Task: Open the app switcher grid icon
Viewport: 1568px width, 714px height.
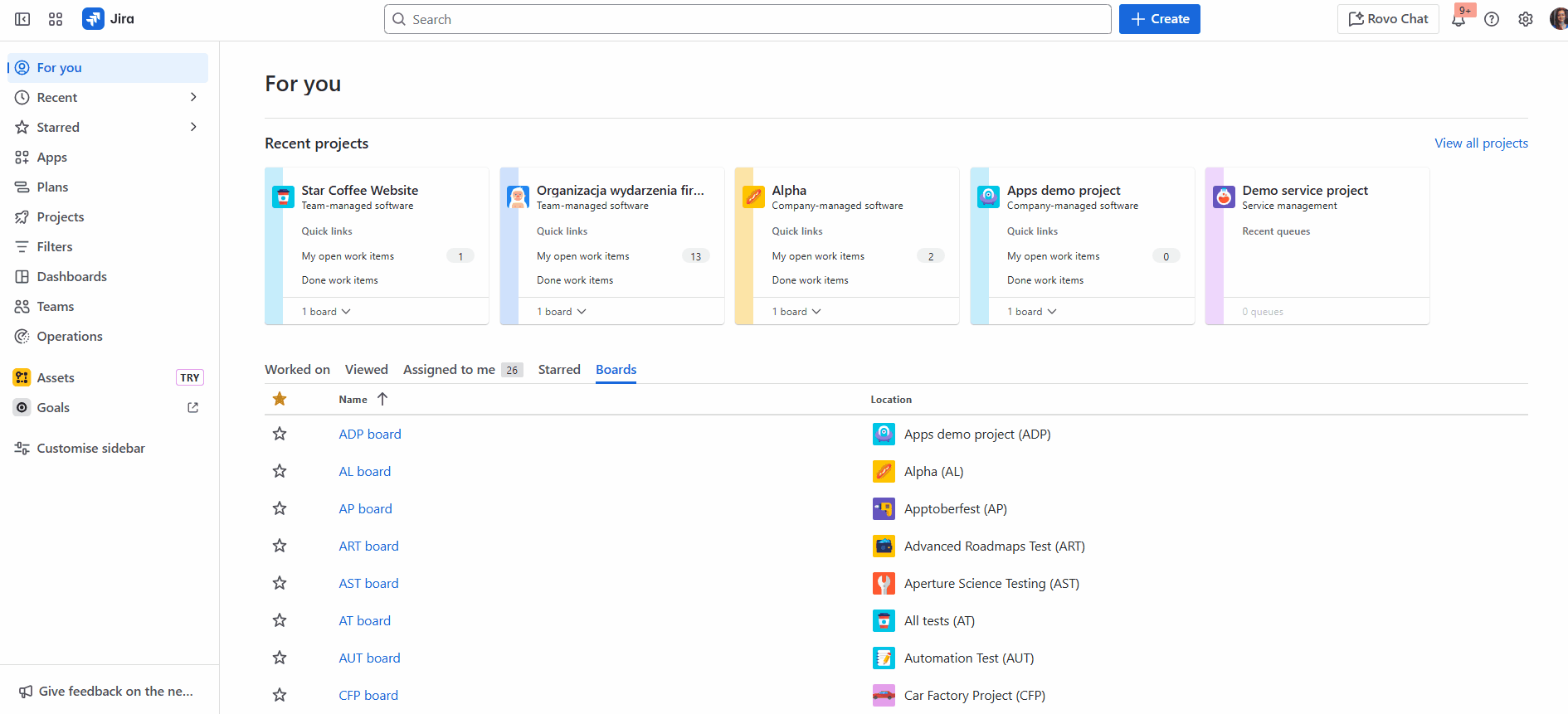Action: 56,19
